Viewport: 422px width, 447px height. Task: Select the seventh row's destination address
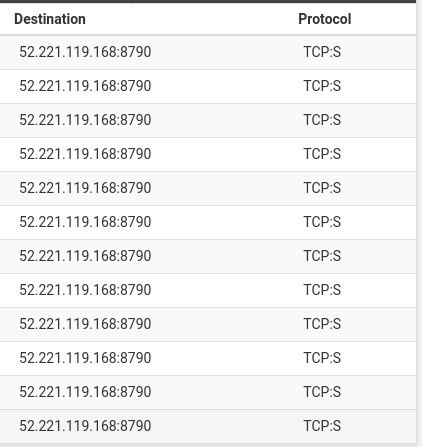click(x=85, y=256)
